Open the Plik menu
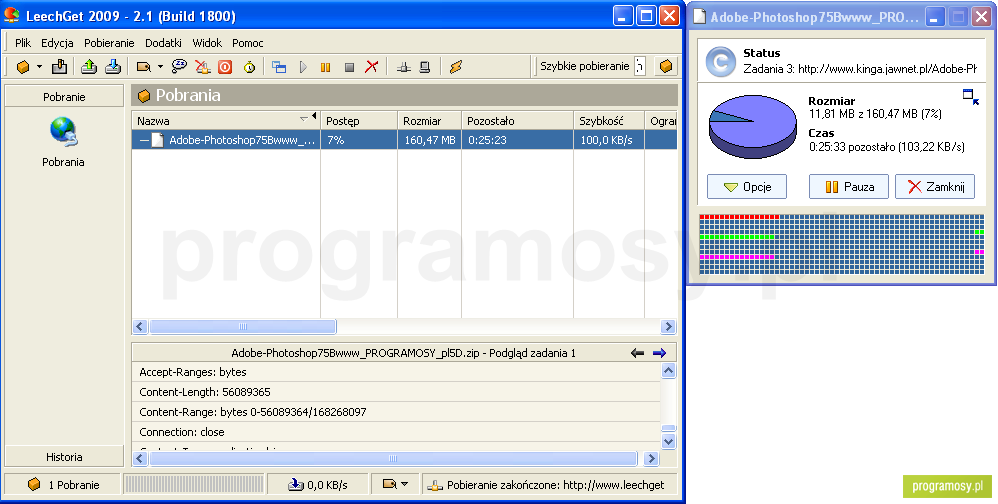Screen dimensions: 998x504 (23, 43)
